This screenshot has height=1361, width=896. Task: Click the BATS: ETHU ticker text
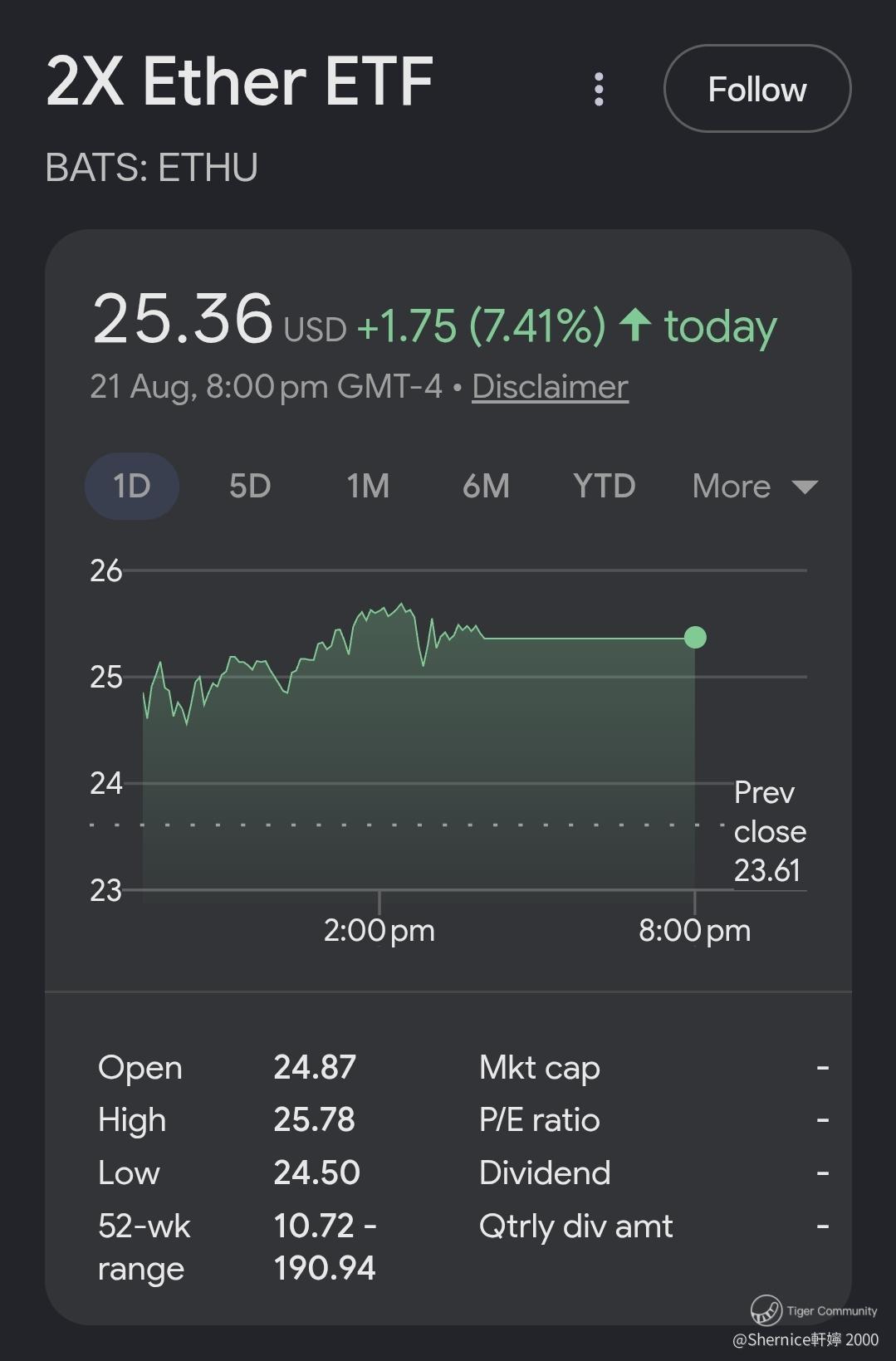coord(151,168)
